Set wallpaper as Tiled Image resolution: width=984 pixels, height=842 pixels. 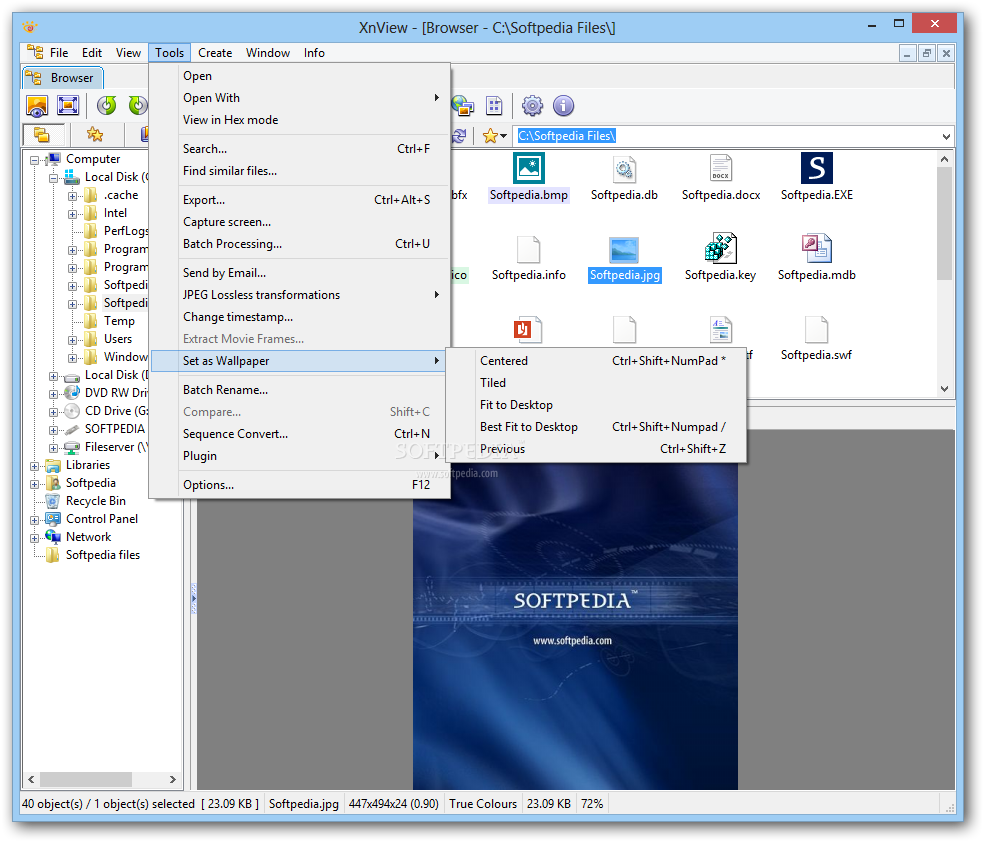click(596, 383)
